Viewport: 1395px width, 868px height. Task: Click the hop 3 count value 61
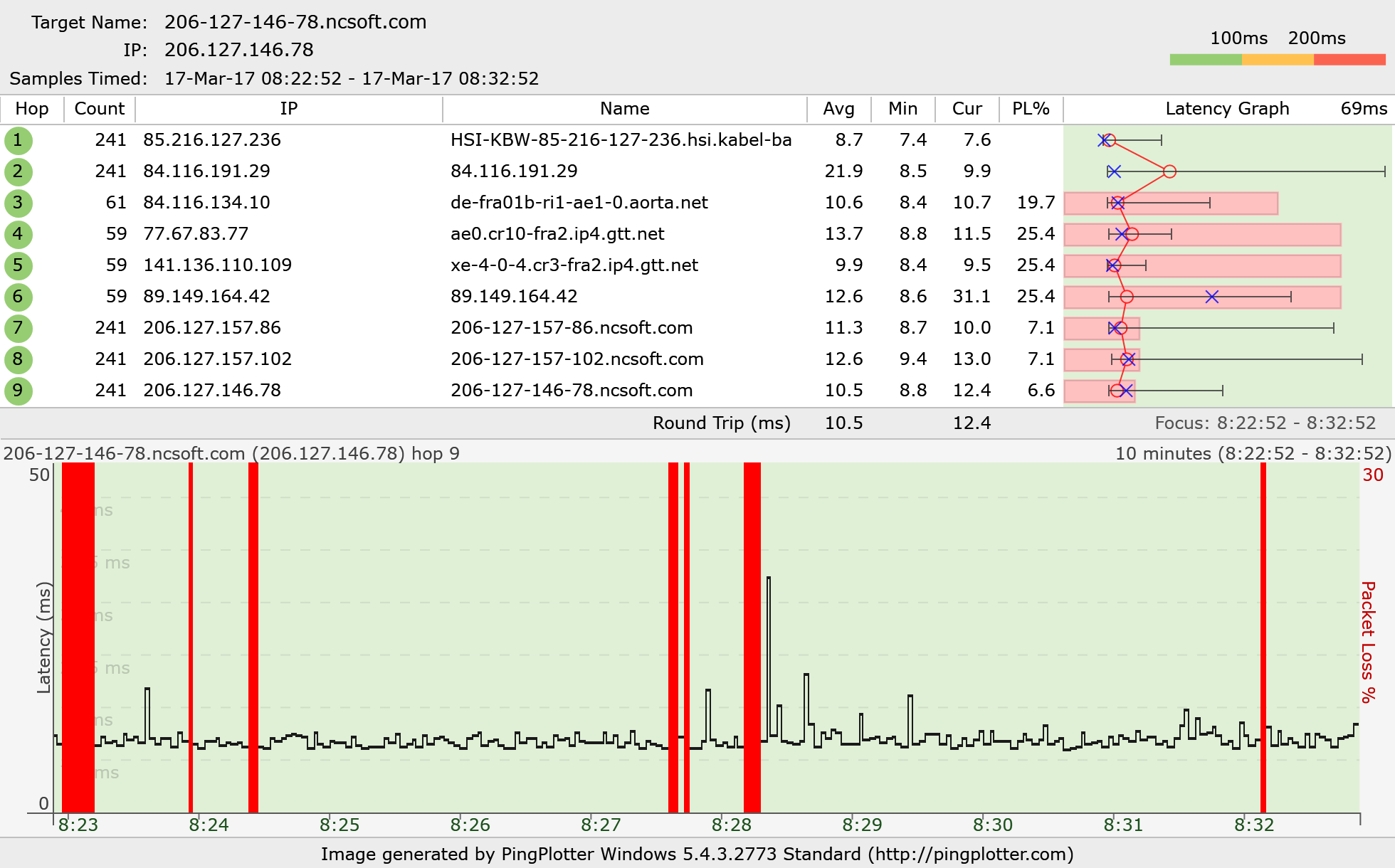[116, 203]
